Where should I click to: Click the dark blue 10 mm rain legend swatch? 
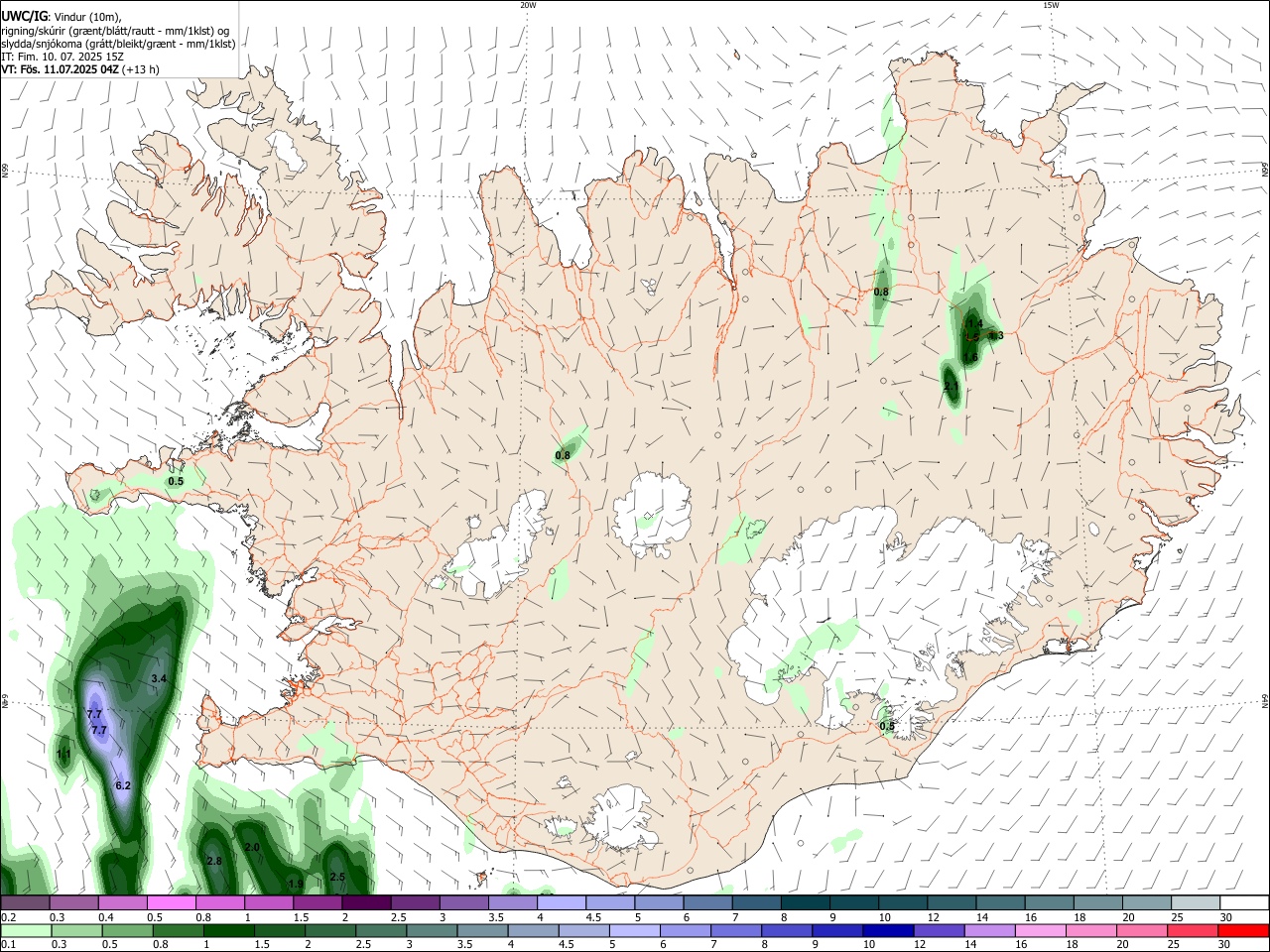(x=889, y=930)
